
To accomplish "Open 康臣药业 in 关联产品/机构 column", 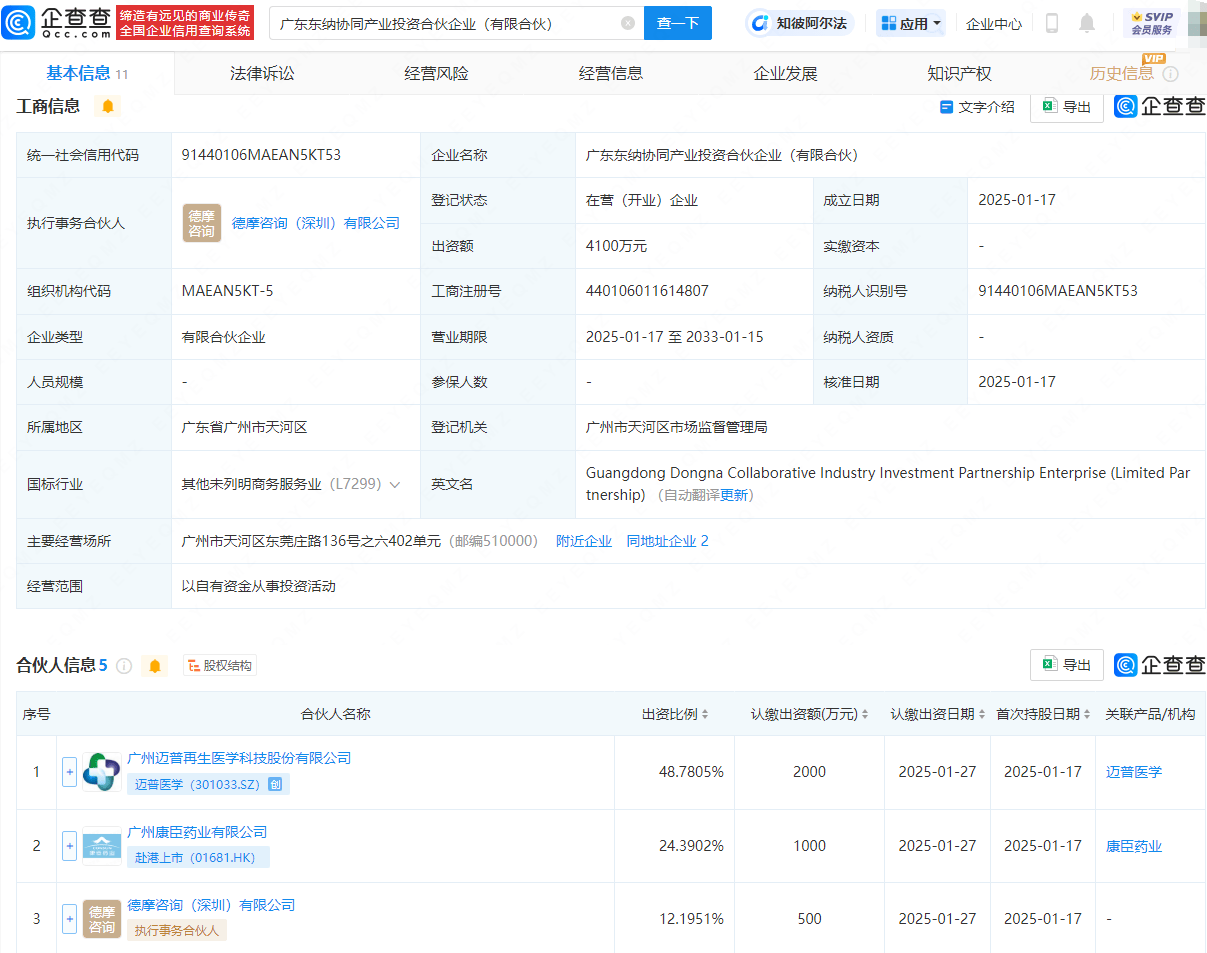I will coord(1134,846).
